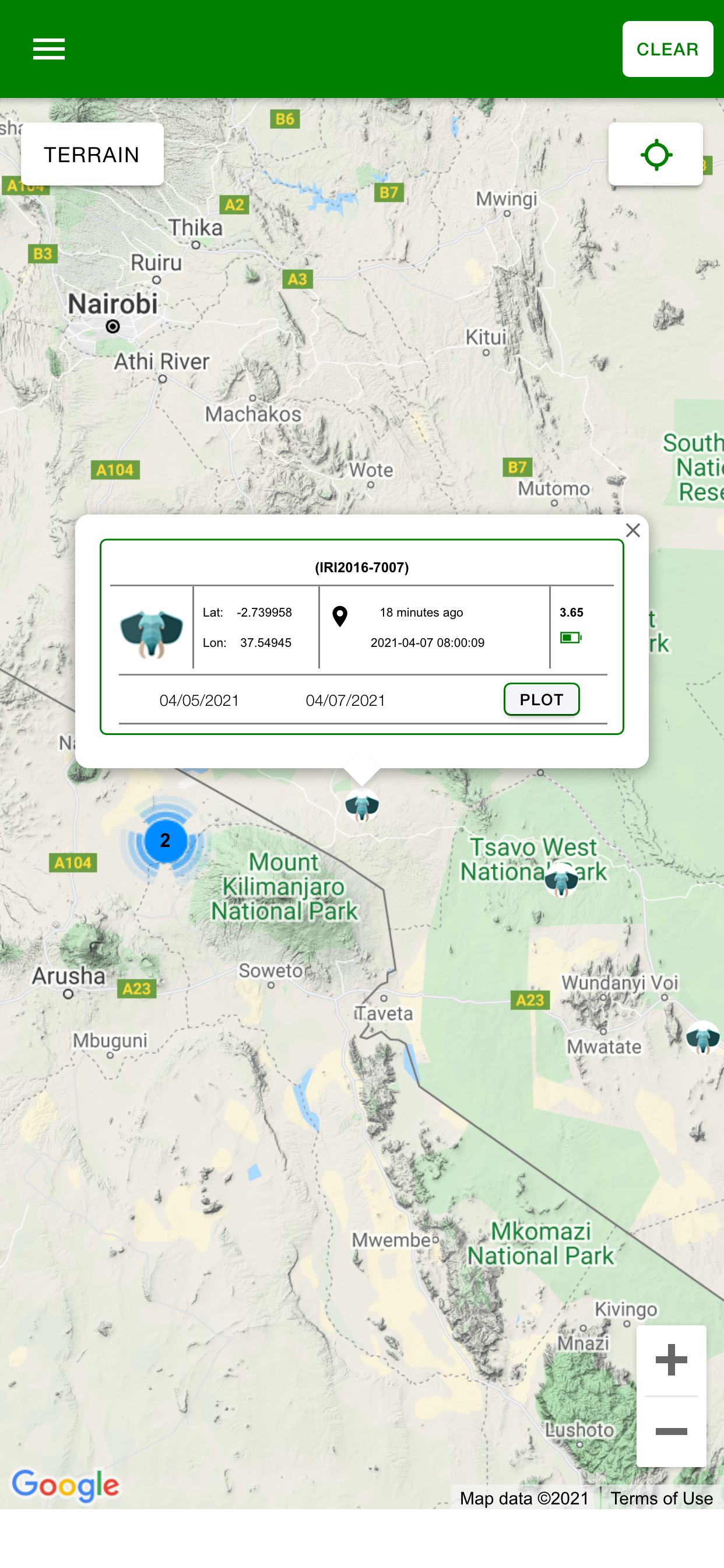Tap the elephant image inside the popup
The image size is (724, 1568).
click(152, 634)
